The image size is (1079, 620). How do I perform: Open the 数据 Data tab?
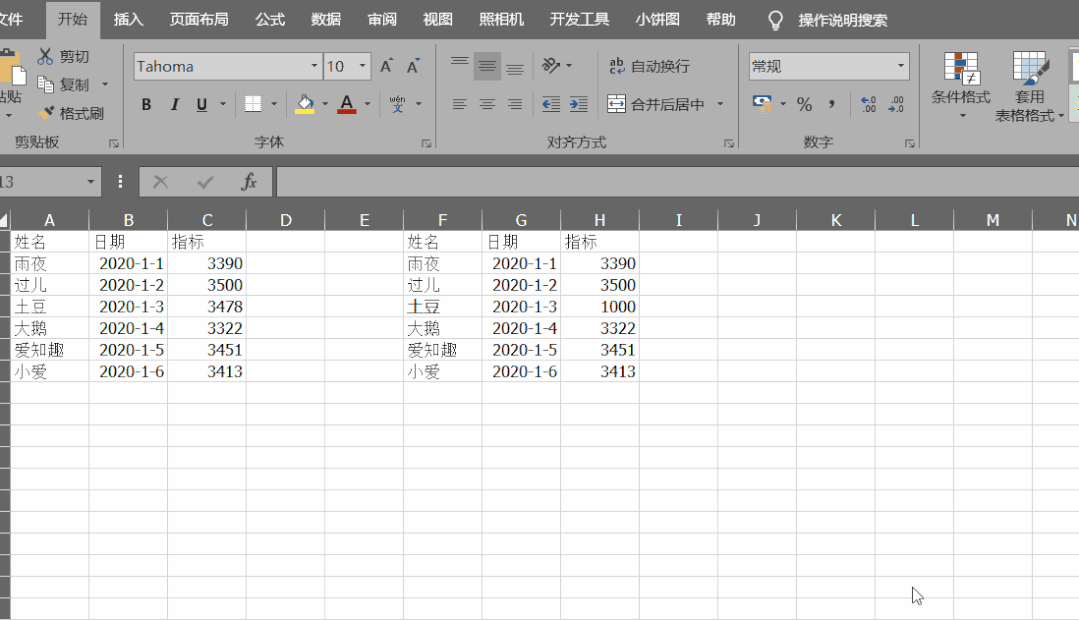[325, 19]
